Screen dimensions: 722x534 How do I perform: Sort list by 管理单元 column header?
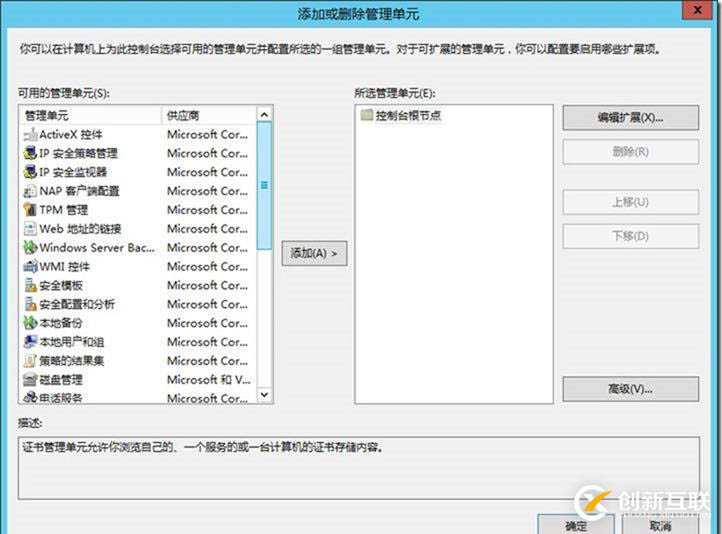tap(90, 115)
